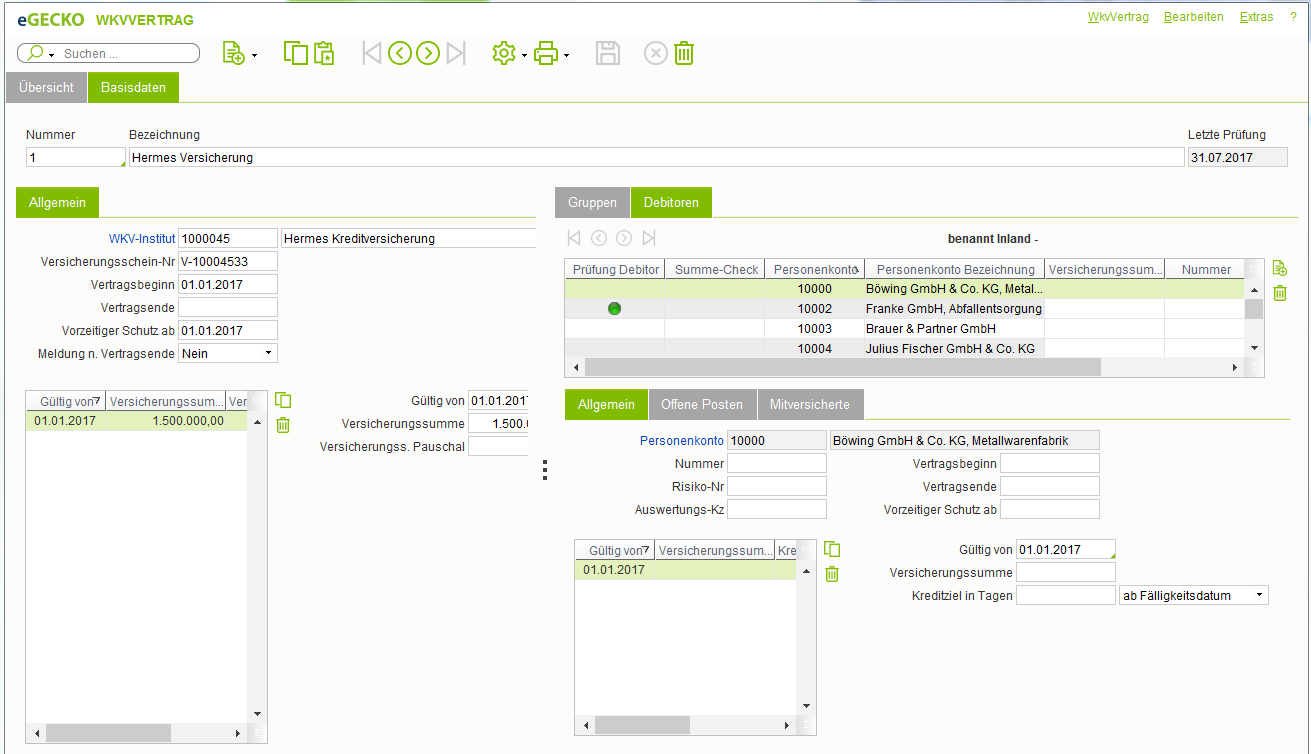The width and height of the screenshot is (1311, 754).
Task: Go to previous debitor in Debitoren navigation
Action: point(599,238)
